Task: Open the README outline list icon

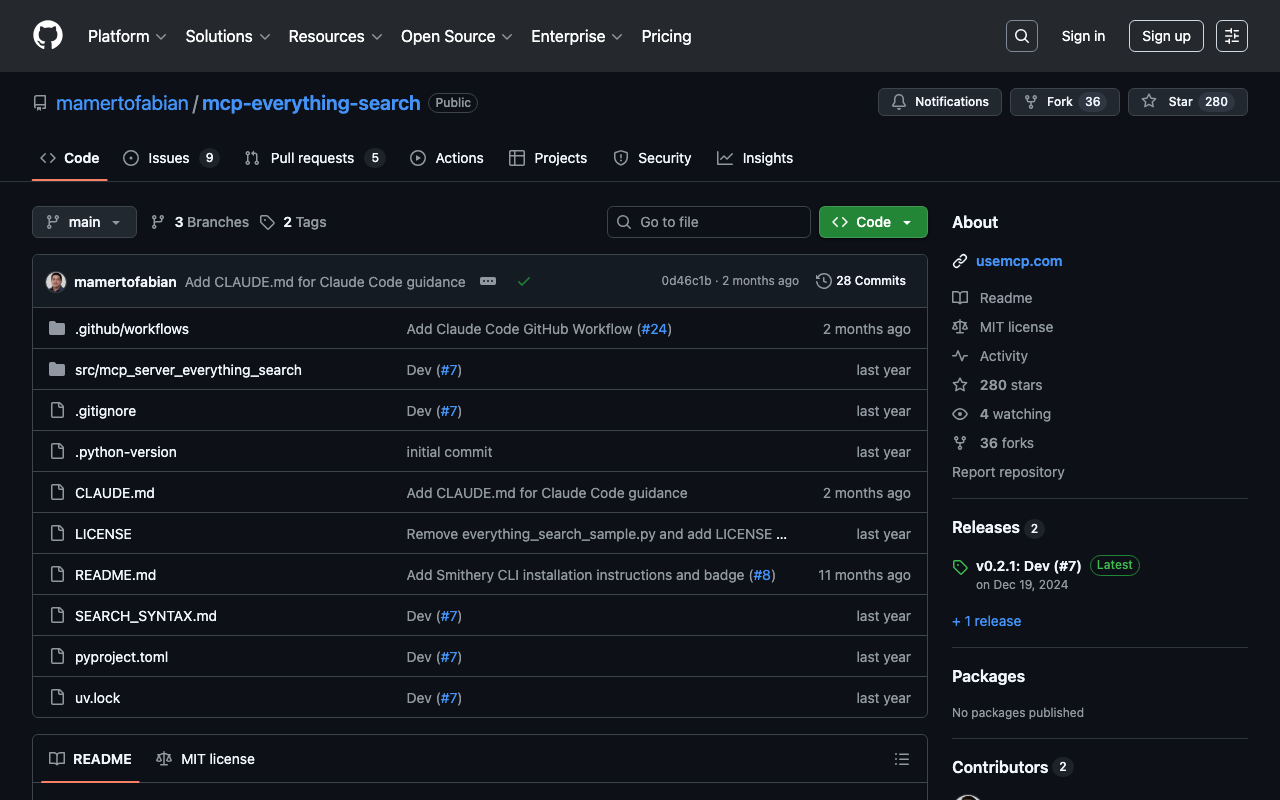Action: click(901, 759)
